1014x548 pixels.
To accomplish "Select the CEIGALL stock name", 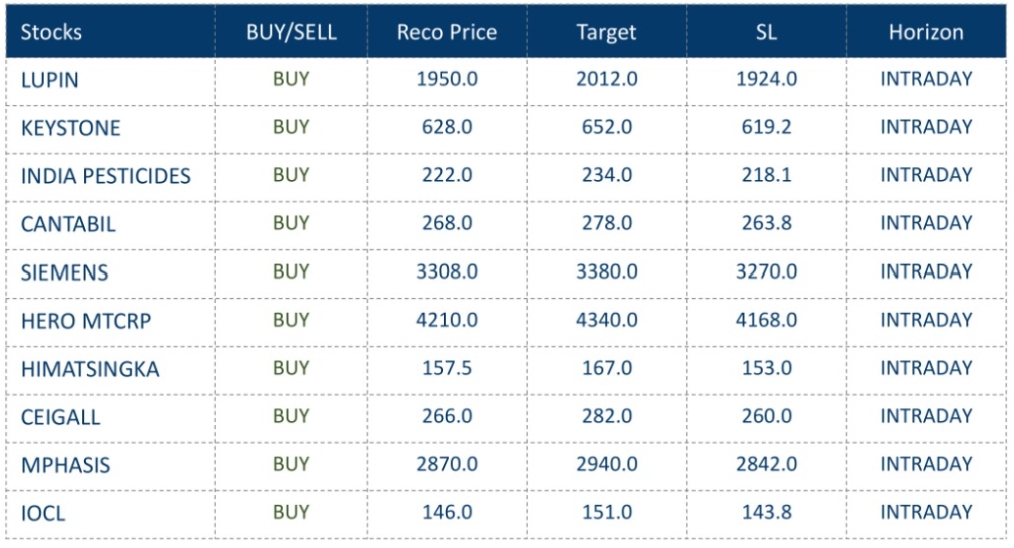I will click(60, 418).
